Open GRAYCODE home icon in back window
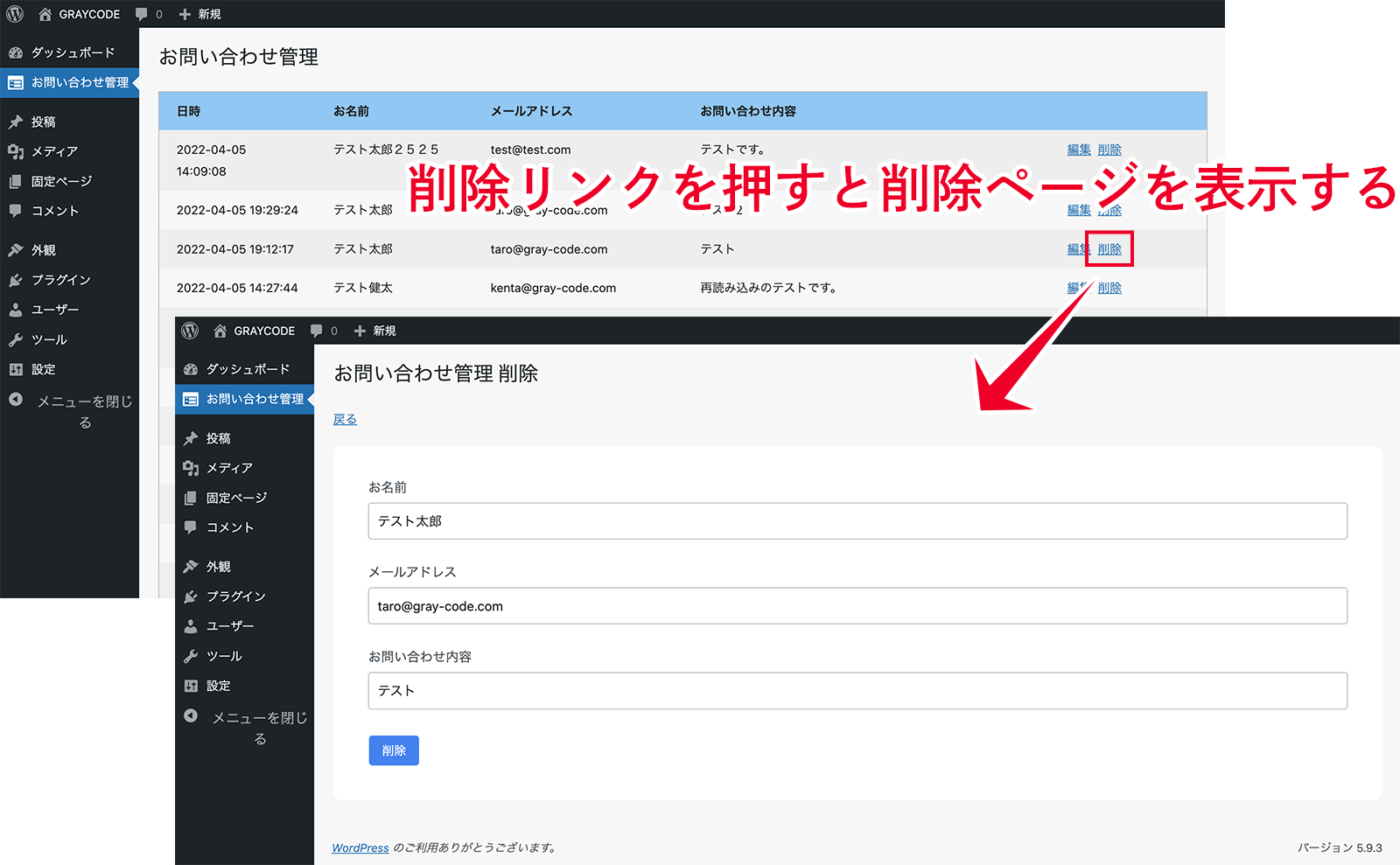 (45, 14)
